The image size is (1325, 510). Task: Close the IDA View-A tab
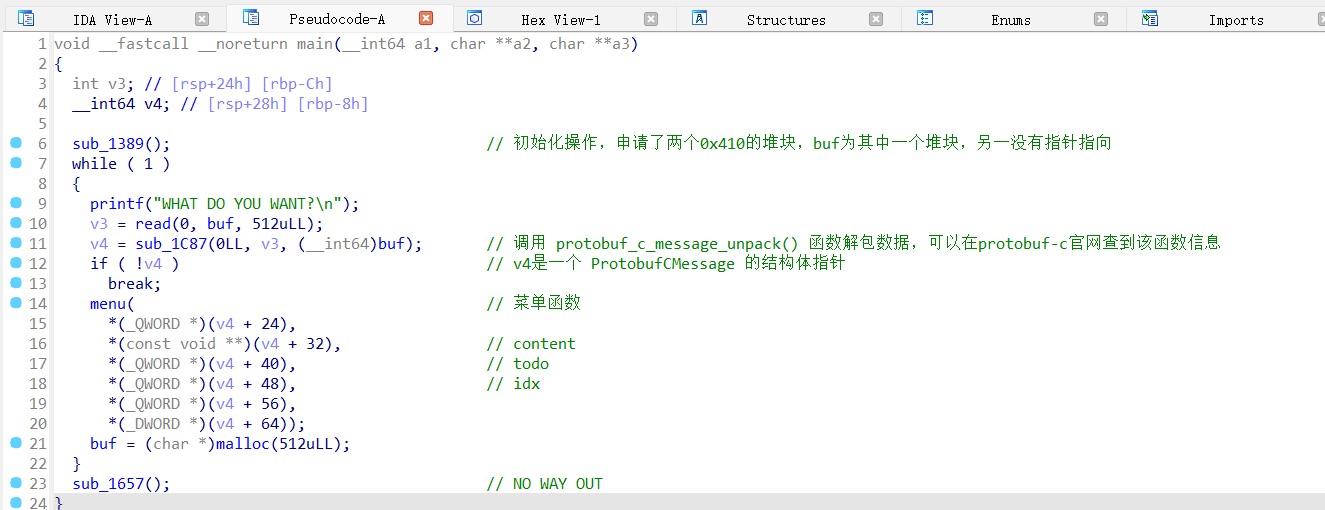[x=202, y=19]
